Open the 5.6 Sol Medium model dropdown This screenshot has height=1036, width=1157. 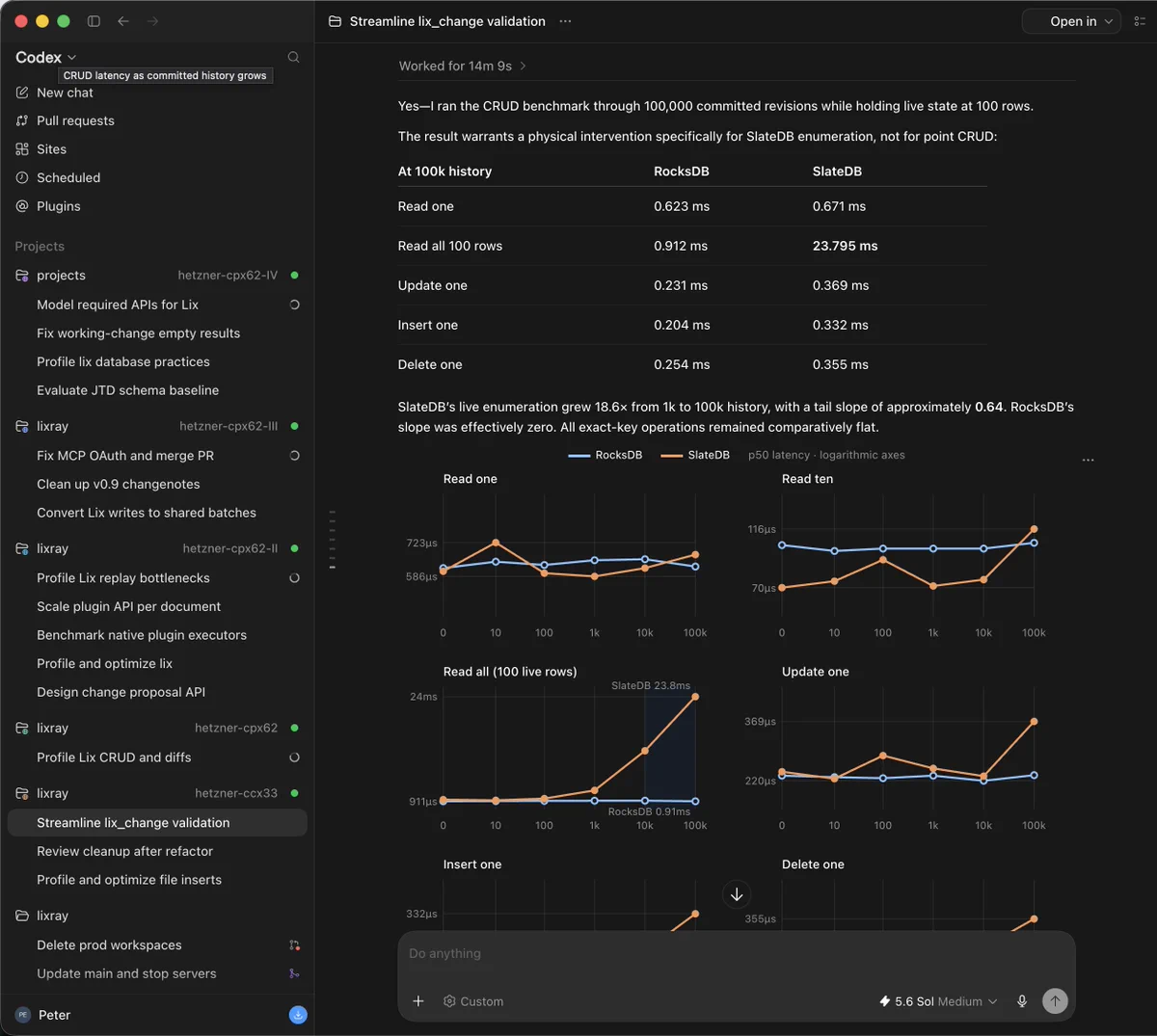pyautogui.click(x=937, y=1001)
